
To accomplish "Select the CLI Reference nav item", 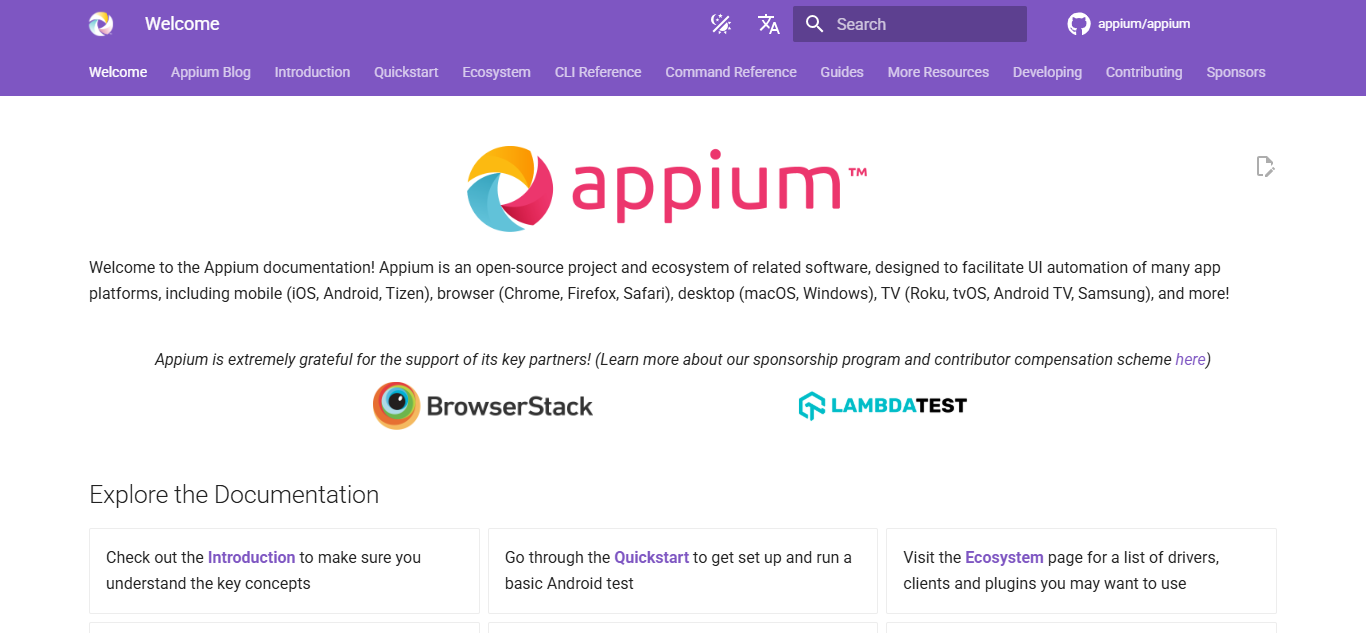I will pyautogui.click(x=597, y=71).
